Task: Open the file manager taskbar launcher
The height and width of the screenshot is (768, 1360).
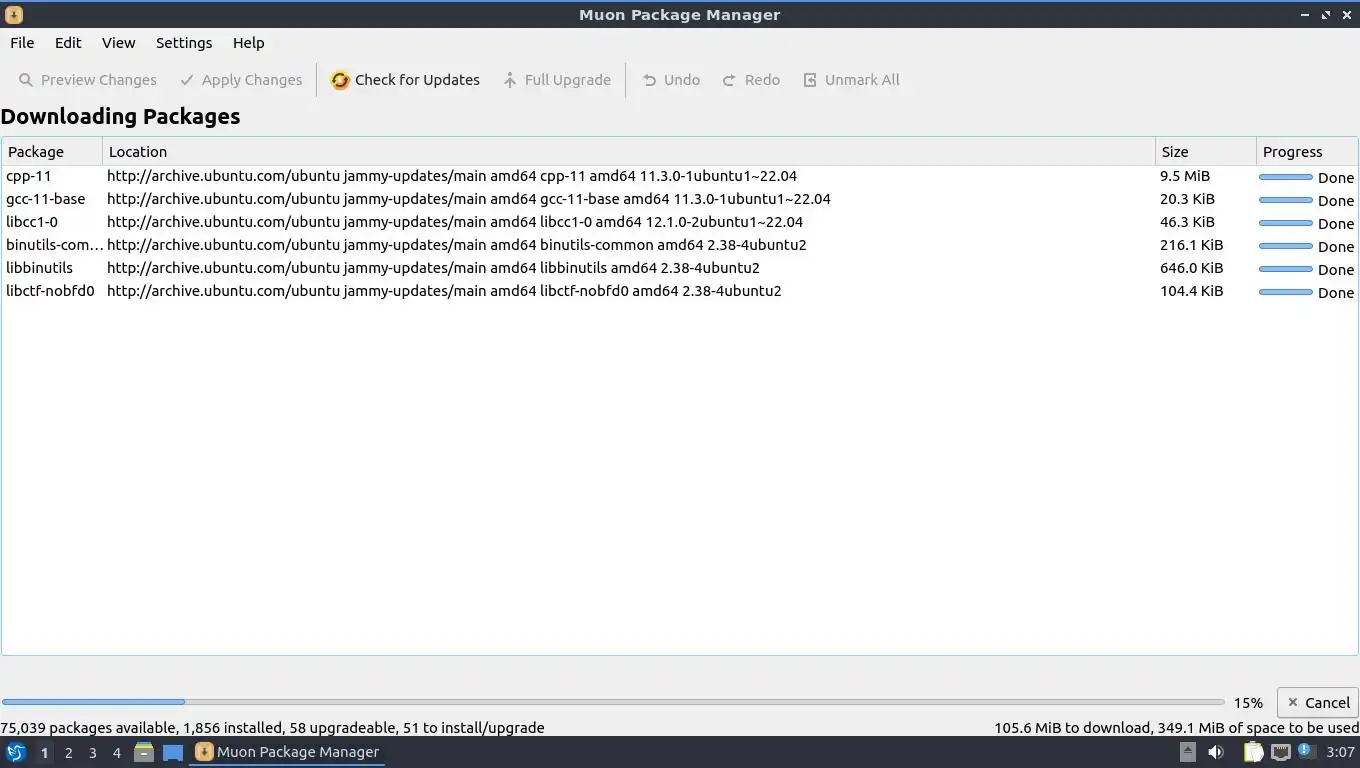Action: click(x=144, y=752)
